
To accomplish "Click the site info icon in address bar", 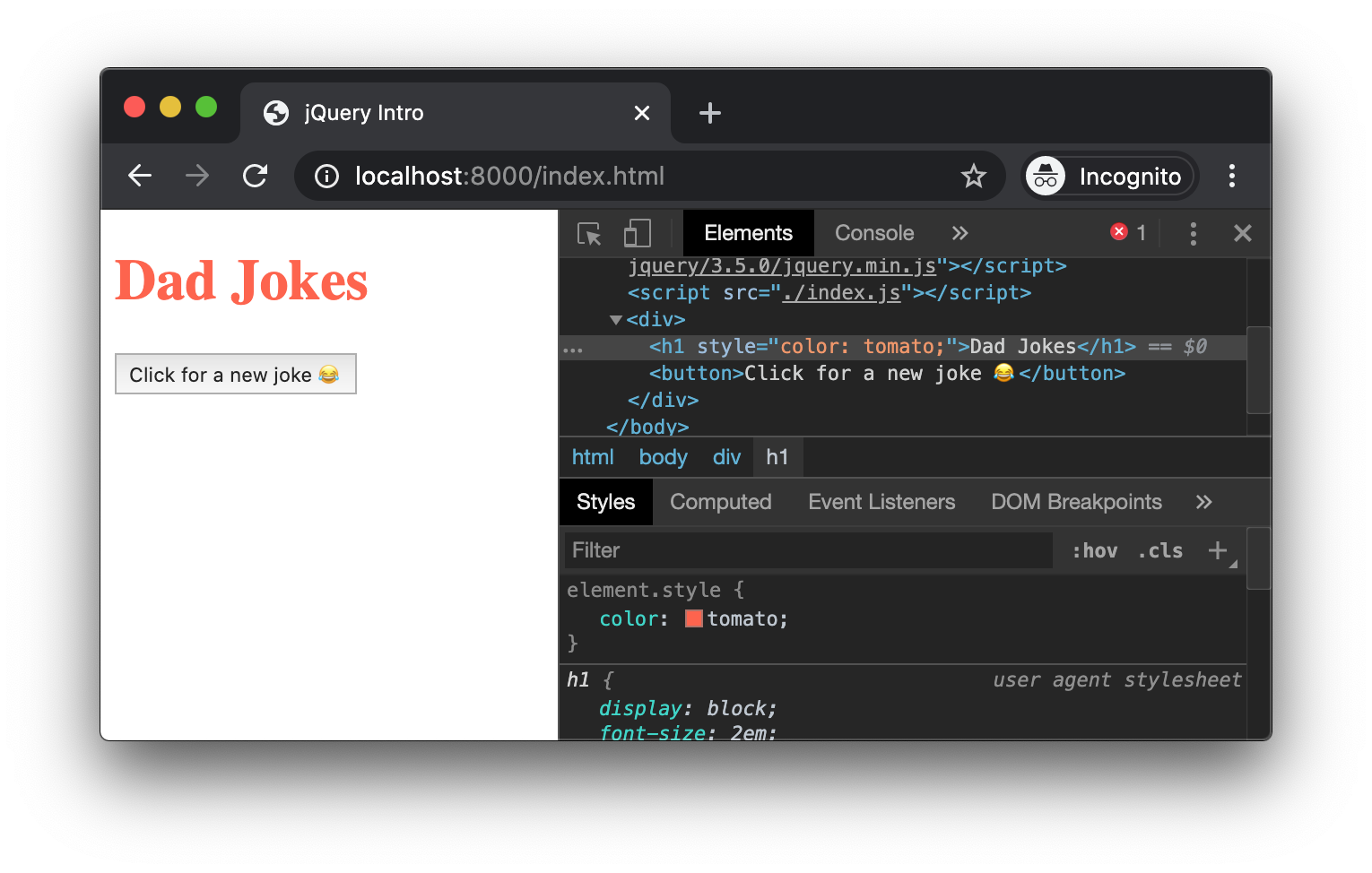I will (326, 176).
